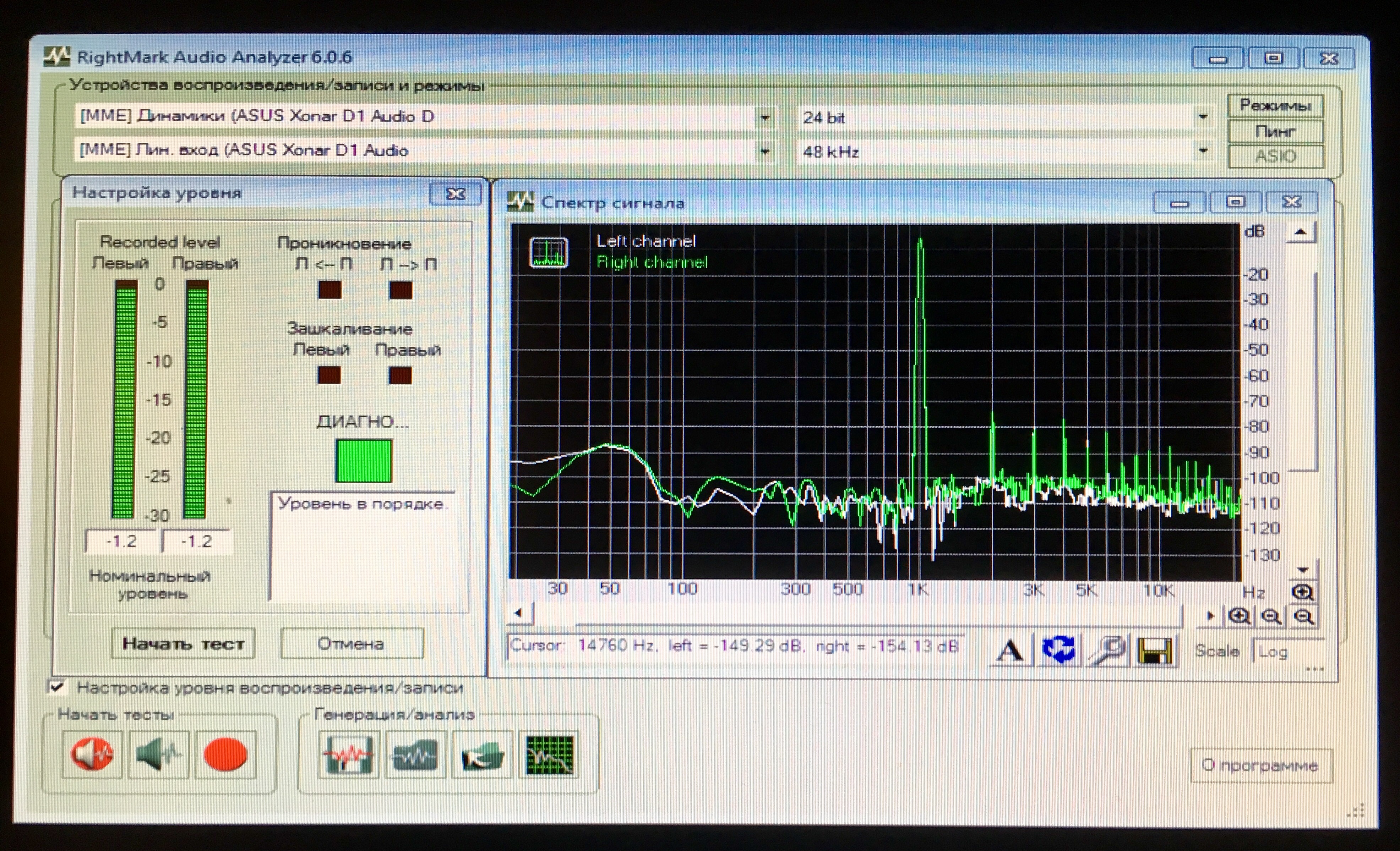Image resolution: width=1400 pixels, height=851 pixels.
Task: Toggle the playback/record level adjustment checkbox
Action: (56, 687)
